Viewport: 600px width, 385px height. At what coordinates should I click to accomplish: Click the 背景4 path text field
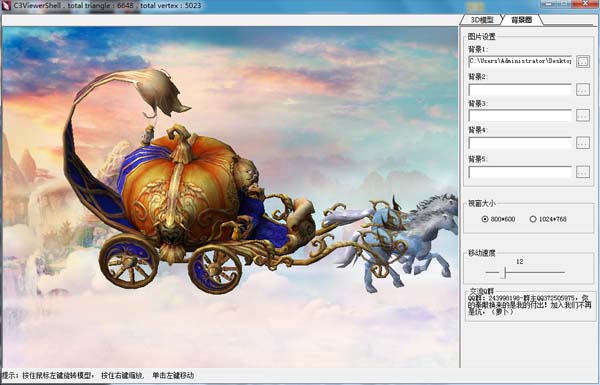[x=520, y=143]
